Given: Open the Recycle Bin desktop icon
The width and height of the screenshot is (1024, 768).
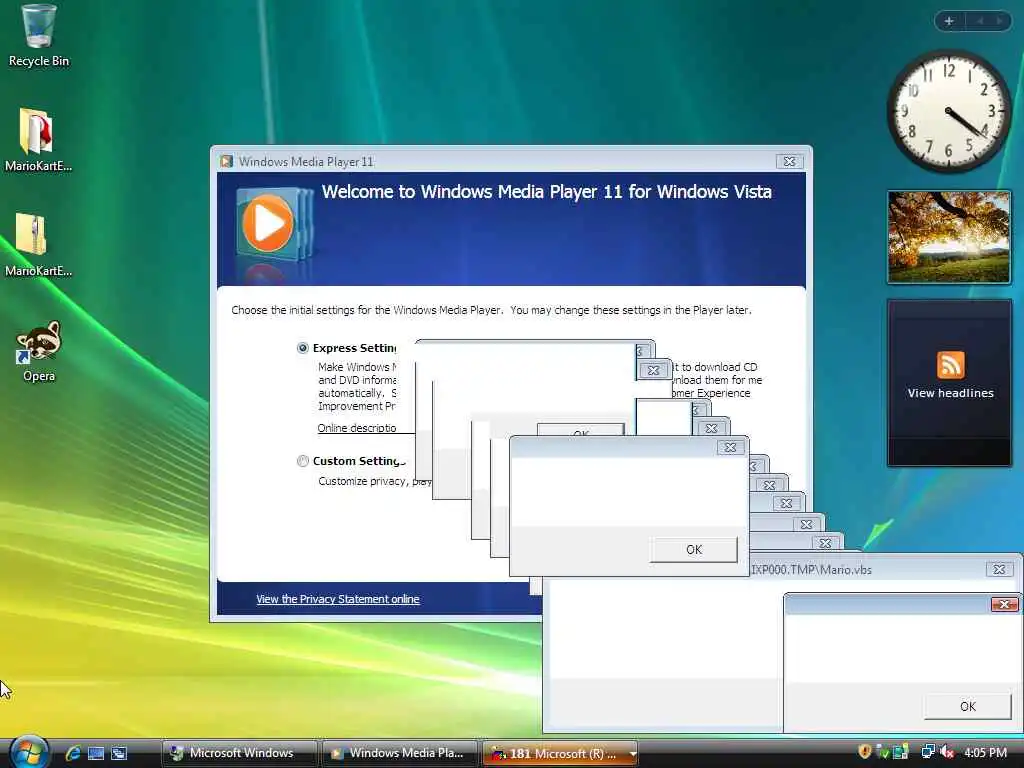Looking at the screenshot, I should pyautogui.click(x=39, y=36).
